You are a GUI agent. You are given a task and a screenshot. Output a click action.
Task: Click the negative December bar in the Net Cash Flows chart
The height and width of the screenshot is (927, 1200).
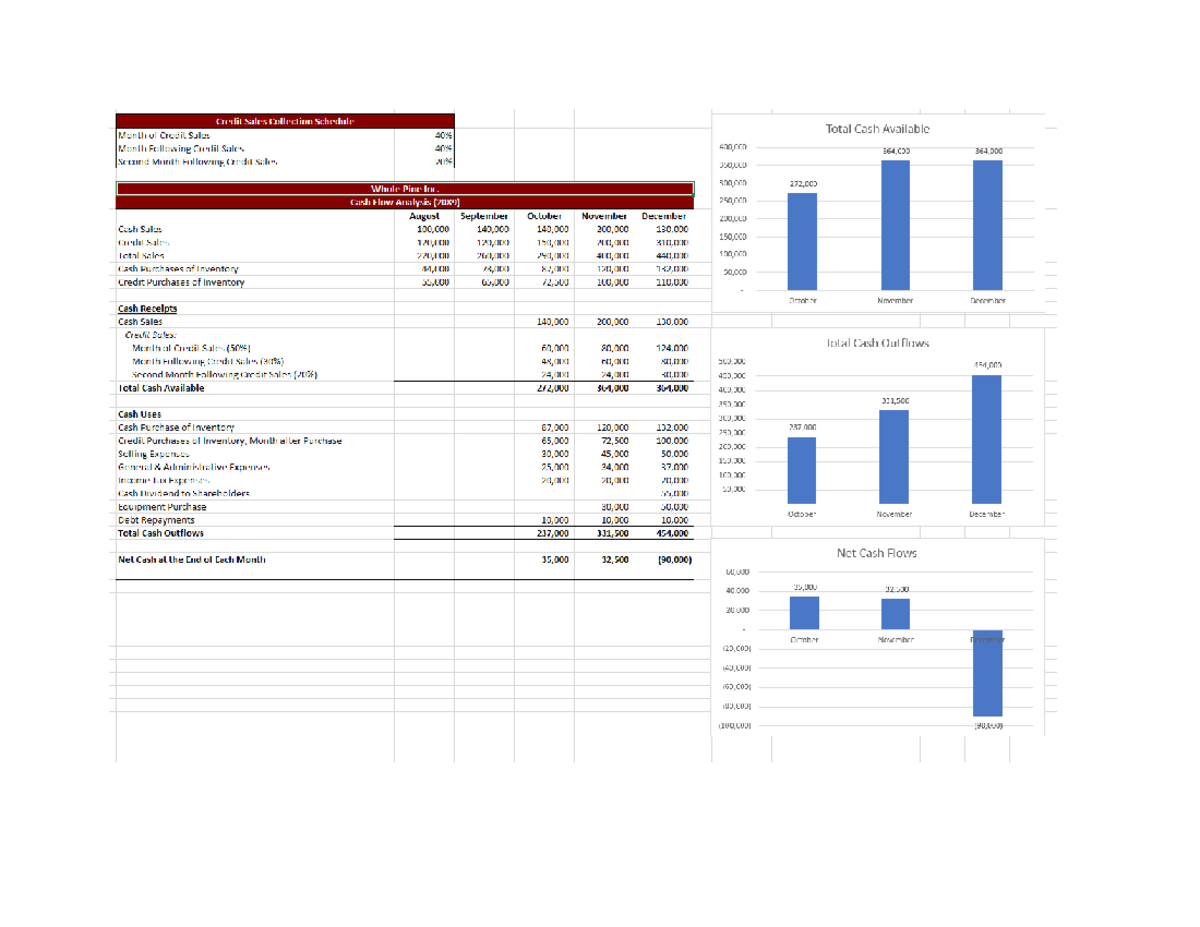[x=985, y=682]
